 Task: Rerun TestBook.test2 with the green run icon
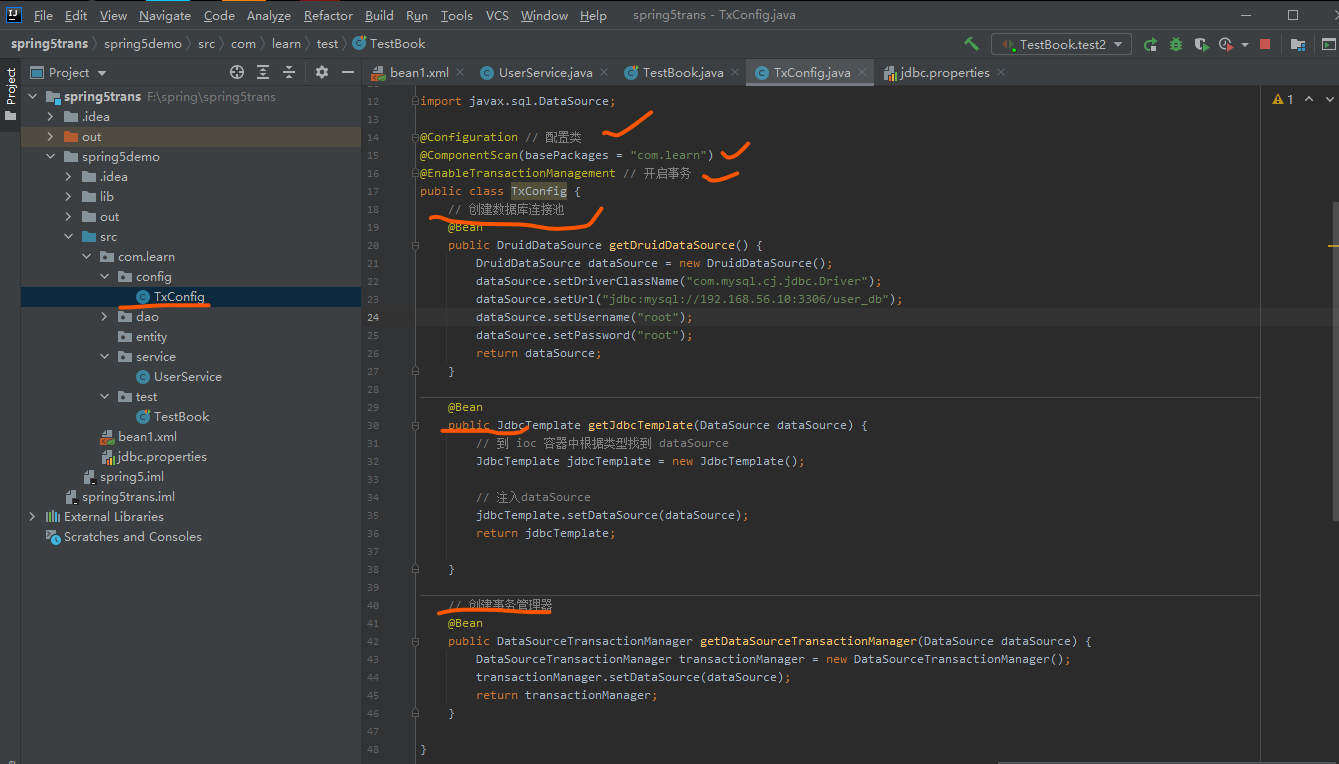[1151, 44]
